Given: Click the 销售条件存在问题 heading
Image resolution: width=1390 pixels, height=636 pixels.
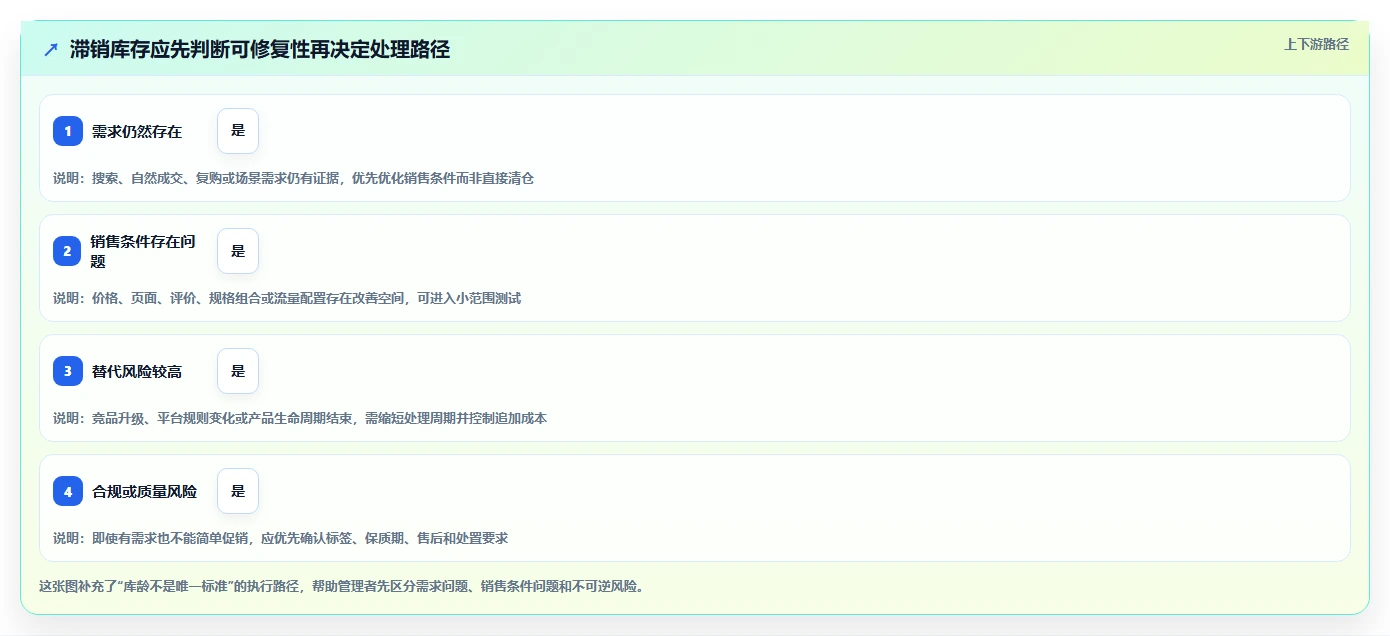Looking at the screenshot, I should coord(143,251).
